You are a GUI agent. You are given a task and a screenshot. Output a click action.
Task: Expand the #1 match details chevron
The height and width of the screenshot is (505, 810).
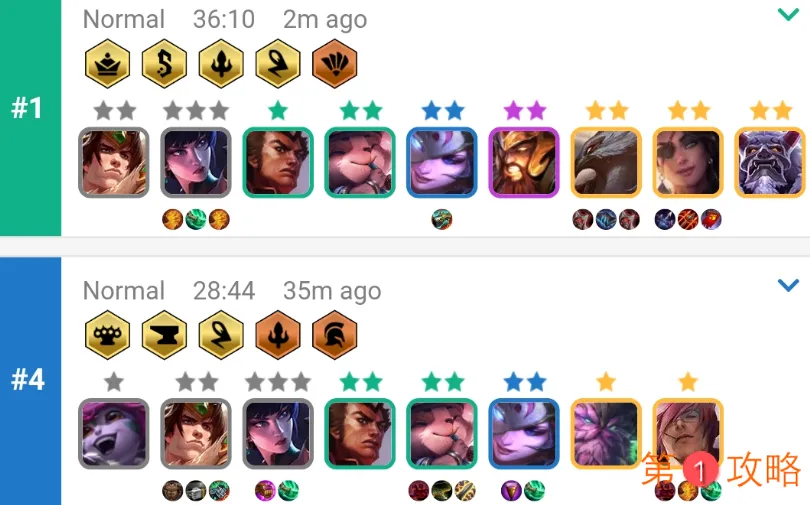tap(788, 14)
